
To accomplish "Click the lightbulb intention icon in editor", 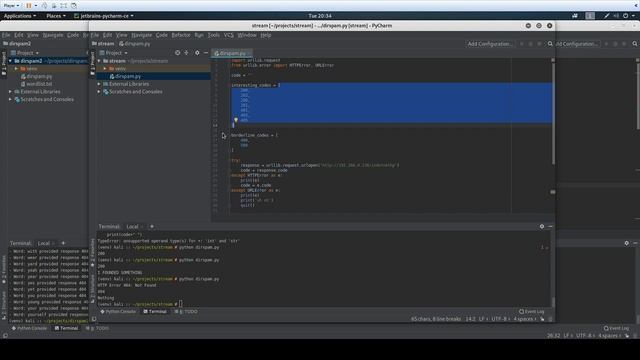I will tap(236, 120).
